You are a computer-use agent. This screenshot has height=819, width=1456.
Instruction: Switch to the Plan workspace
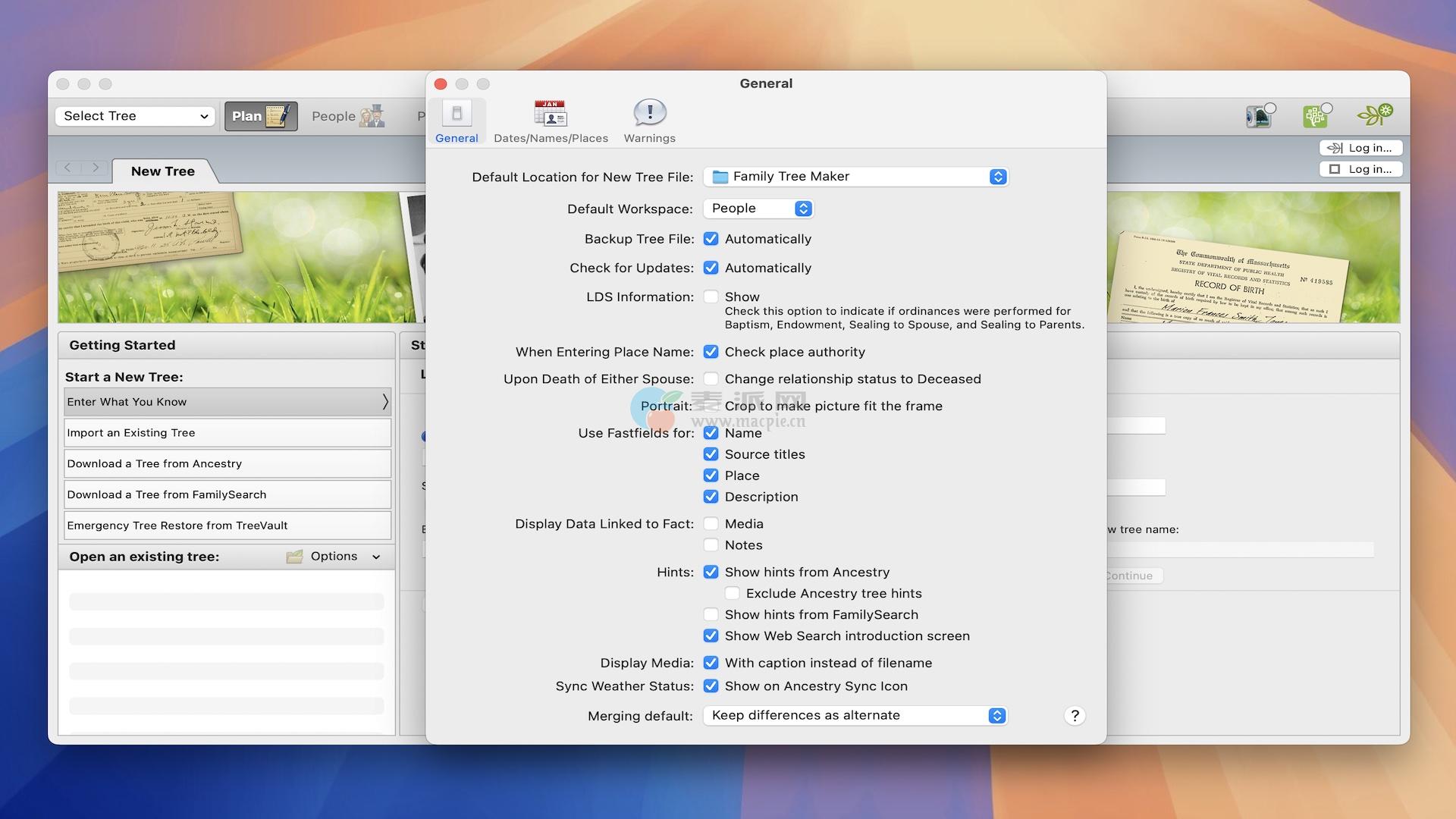tap(261, 116)
